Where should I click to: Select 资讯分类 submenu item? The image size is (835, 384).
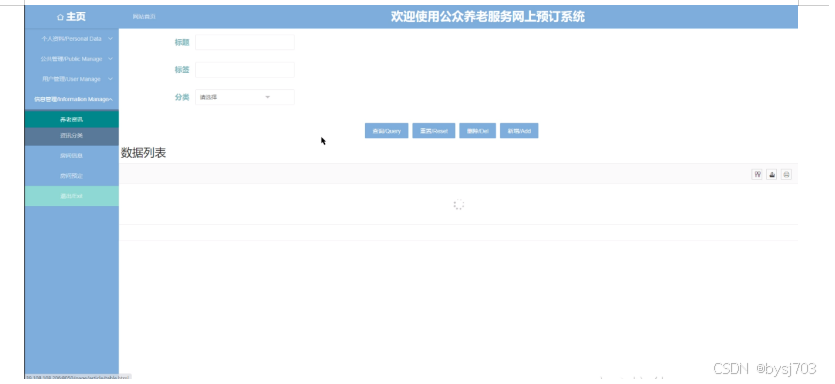pyautogui.click(x=72, y=136)
